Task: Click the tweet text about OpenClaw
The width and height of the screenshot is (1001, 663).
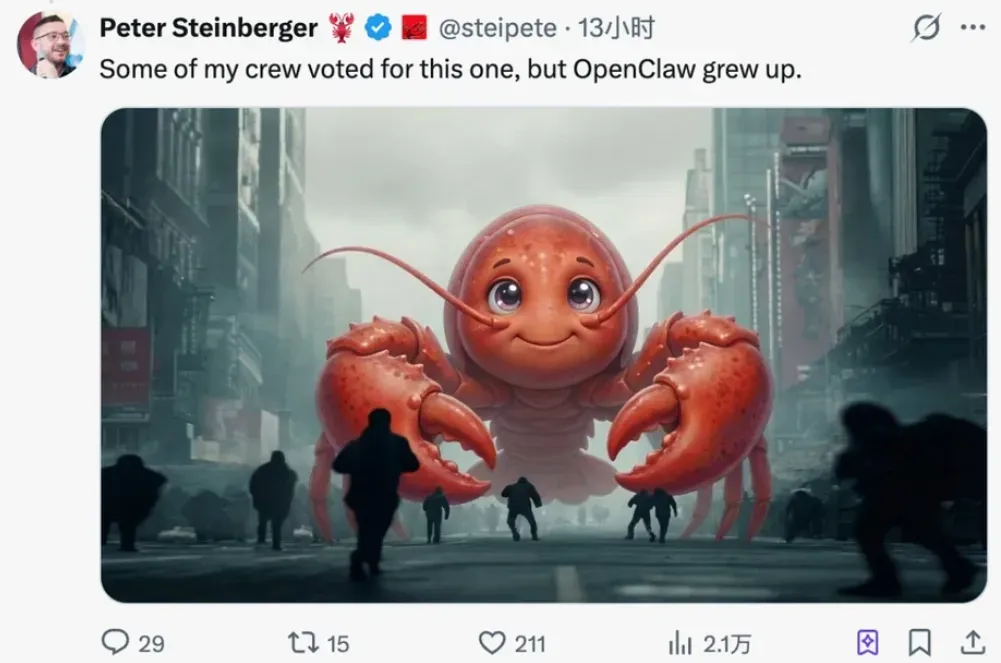Action: [450, 69]
